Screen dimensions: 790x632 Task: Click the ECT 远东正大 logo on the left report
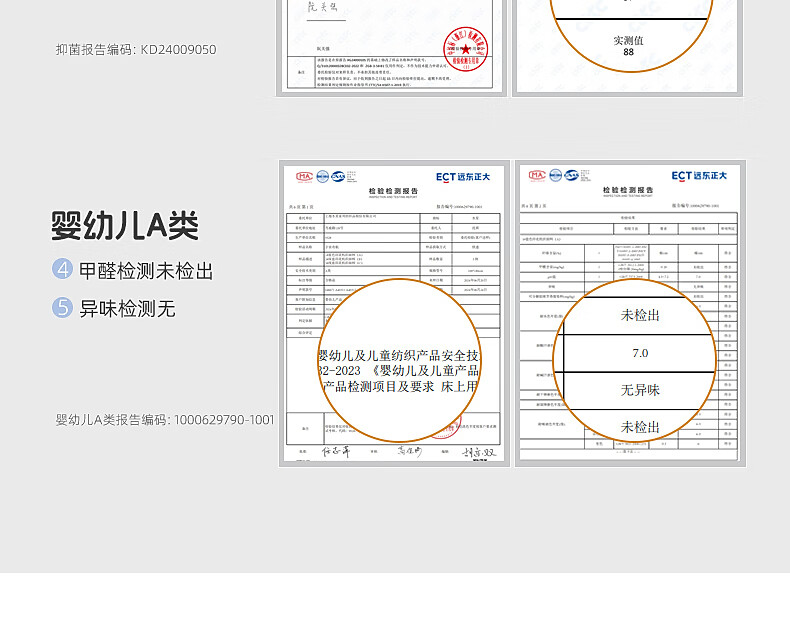(463, 177)
